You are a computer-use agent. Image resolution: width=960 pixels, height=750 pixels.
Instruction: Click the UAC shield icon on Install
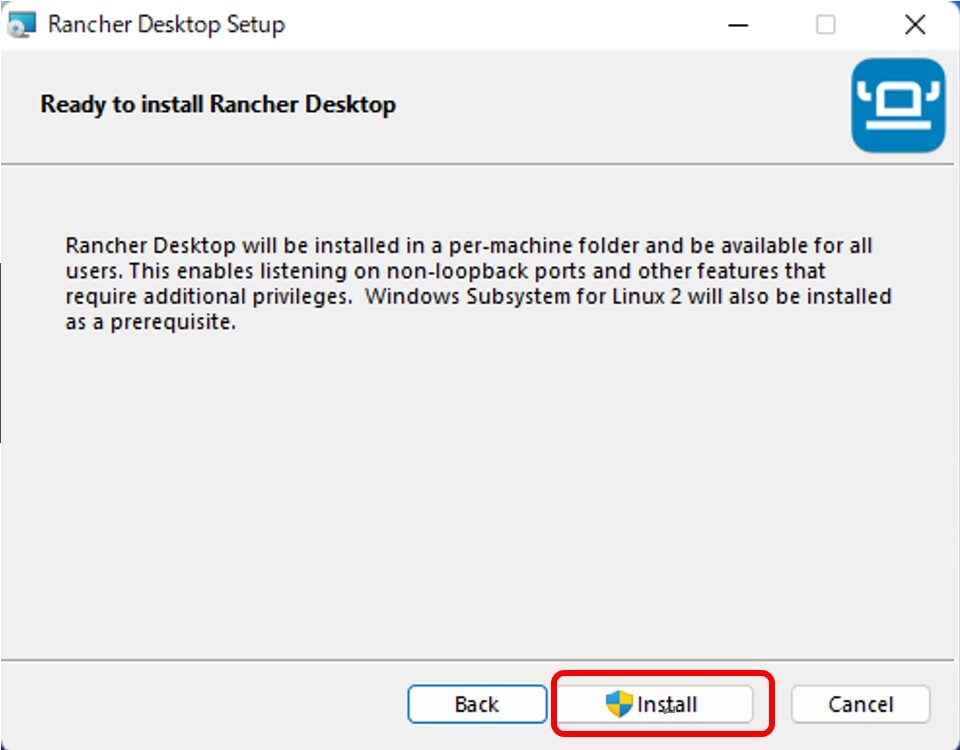(619, 704)
